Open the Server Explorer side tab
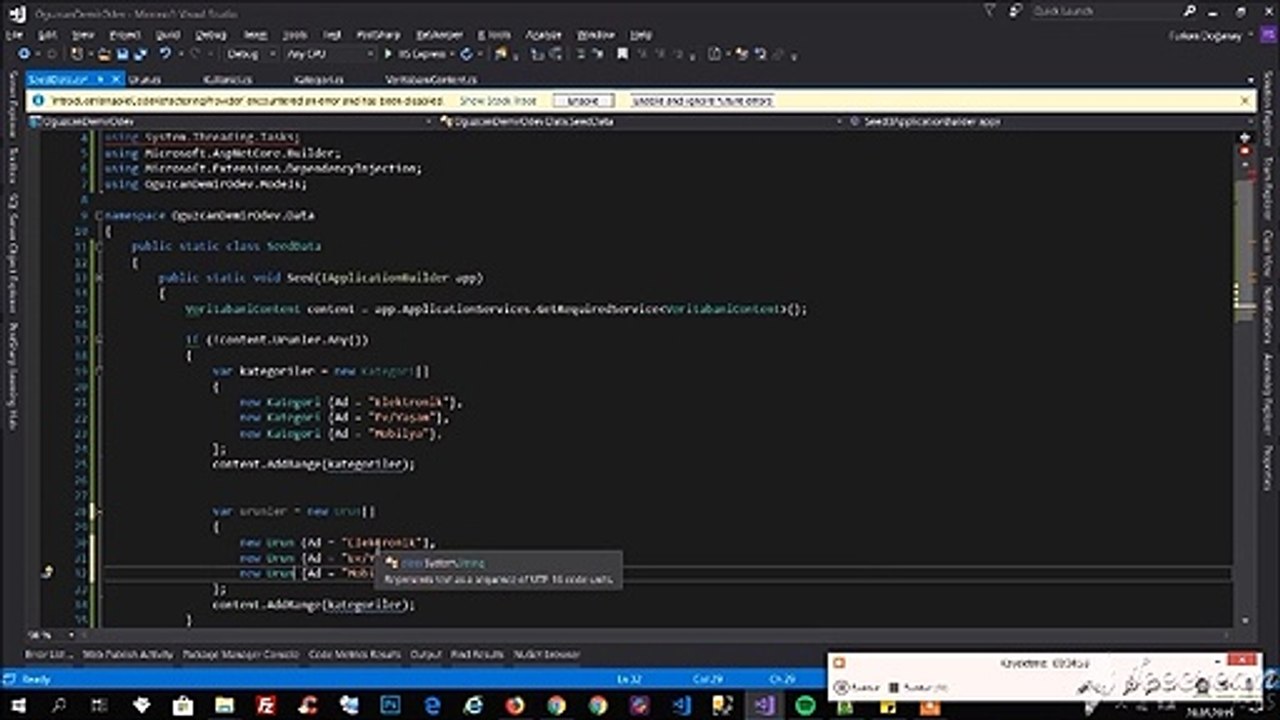Image resolution: width=1280 pixels, height=720 pixels. pos(12,105)
